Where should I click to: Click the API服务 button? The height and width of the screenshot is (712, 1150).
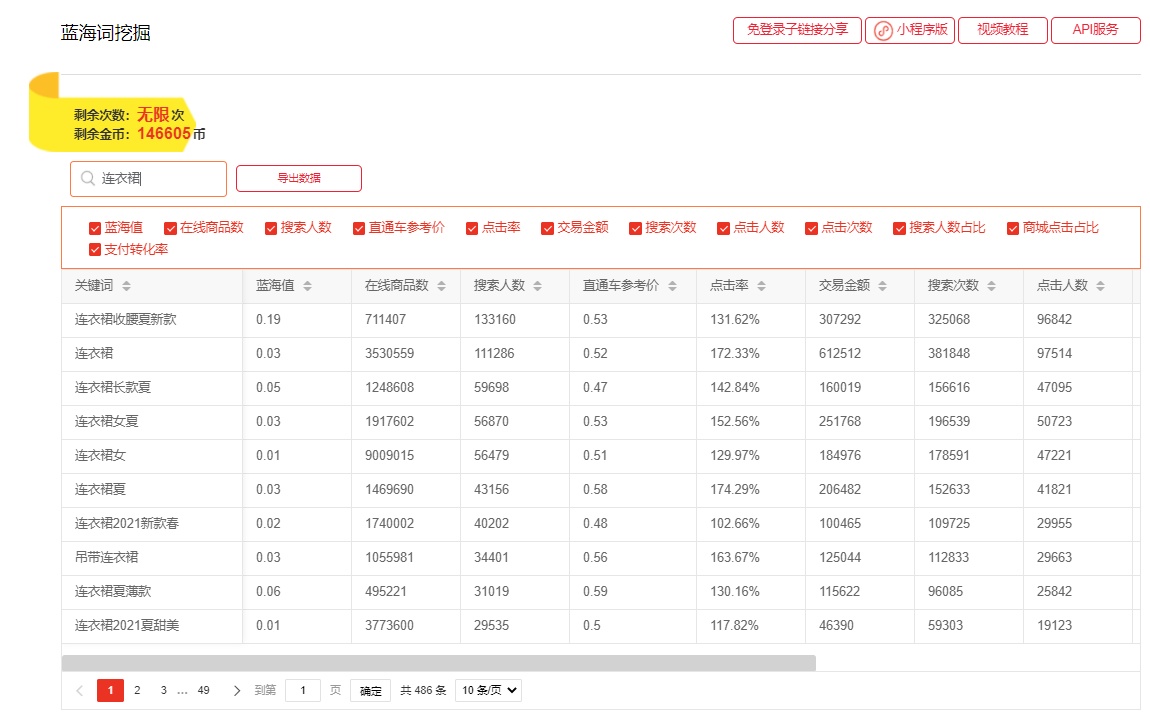(1096, 30)
